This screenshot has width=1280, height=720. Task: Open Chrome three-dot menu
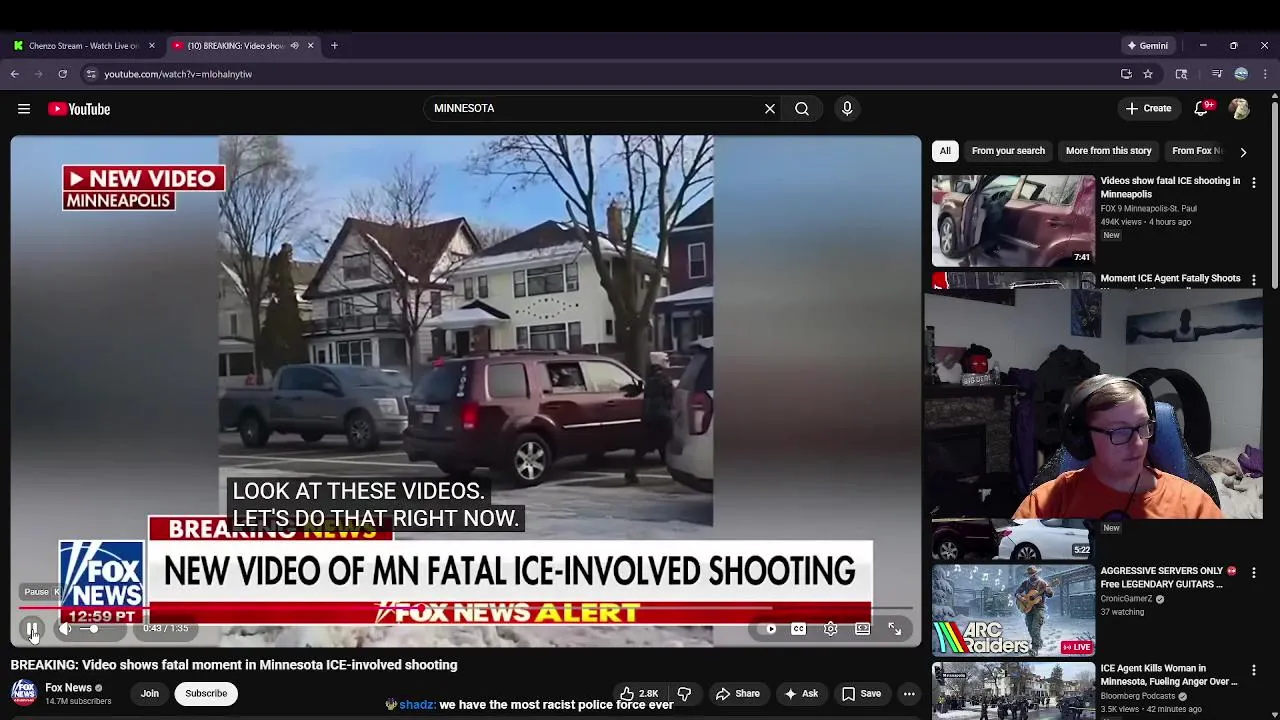click(1265, 74)
